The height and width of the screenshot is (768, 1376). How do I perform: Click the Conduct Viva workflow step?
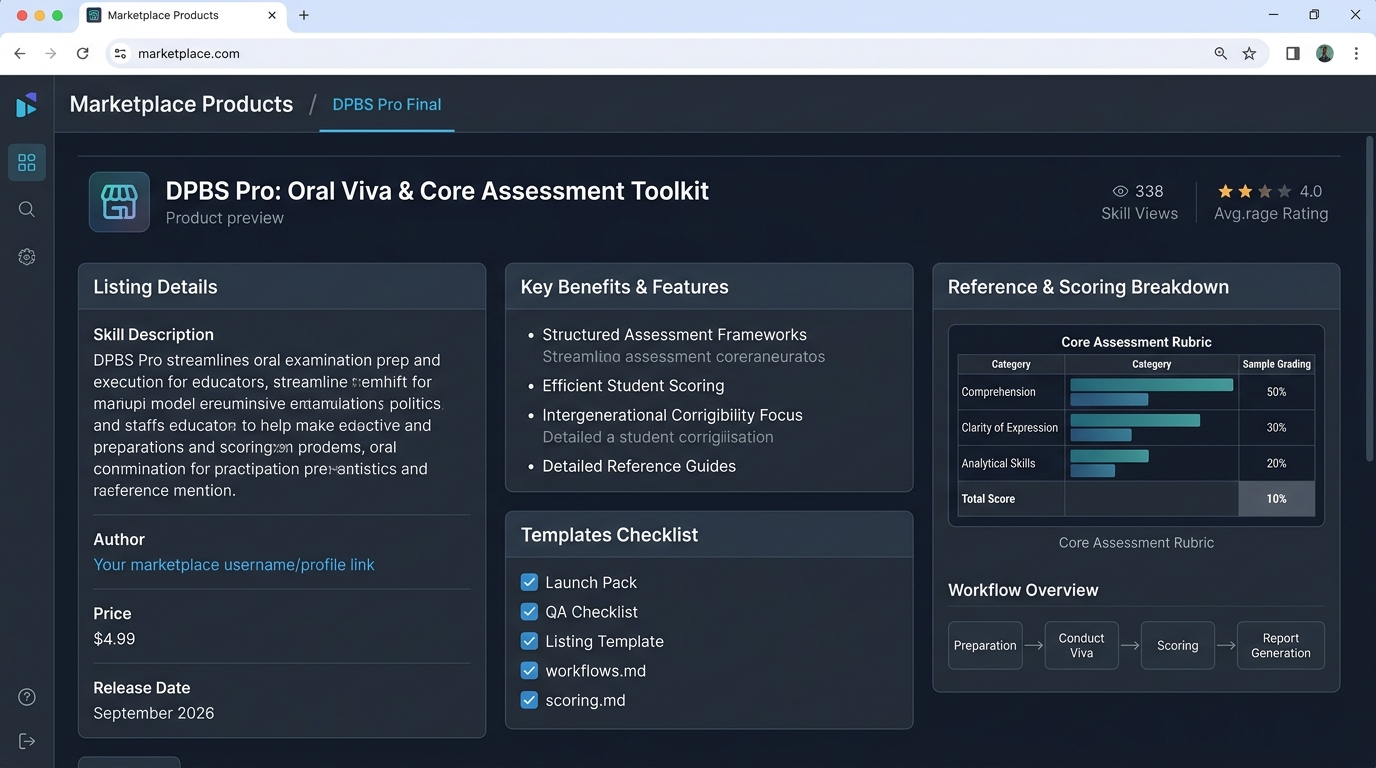click(x=1081, y=645)
